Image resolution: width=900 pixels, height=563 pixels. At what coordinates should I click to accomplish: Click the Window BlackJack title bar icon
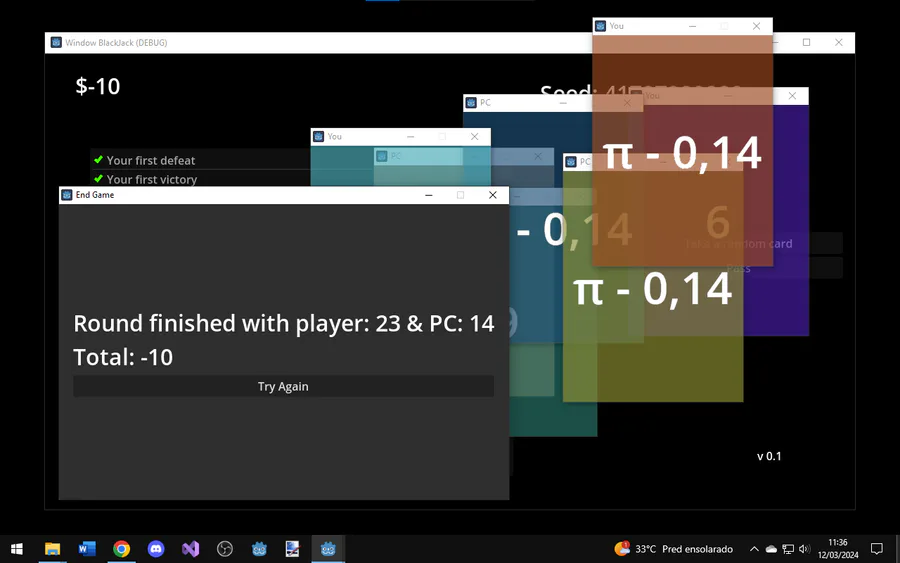(56, 42)
